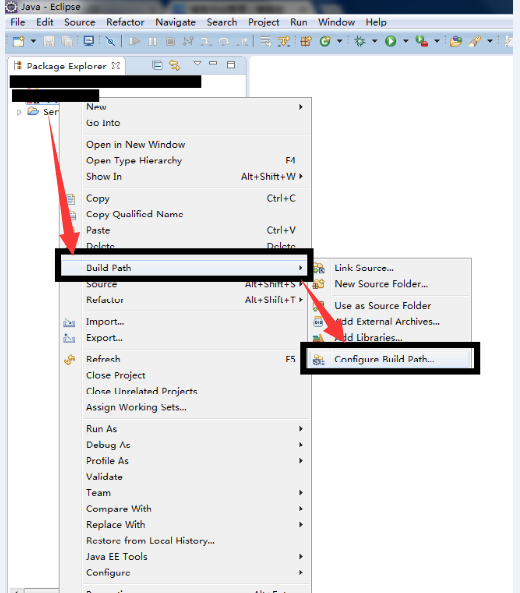Open Package Explorer view menu triangle
This screenshot has width=520, height=593.
(197, 64)
